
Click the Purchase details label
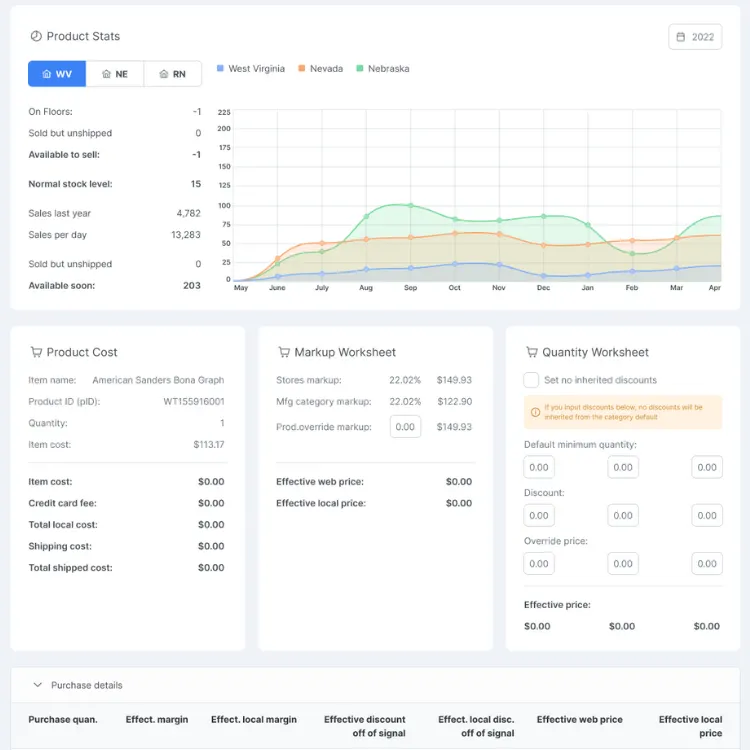87,685
